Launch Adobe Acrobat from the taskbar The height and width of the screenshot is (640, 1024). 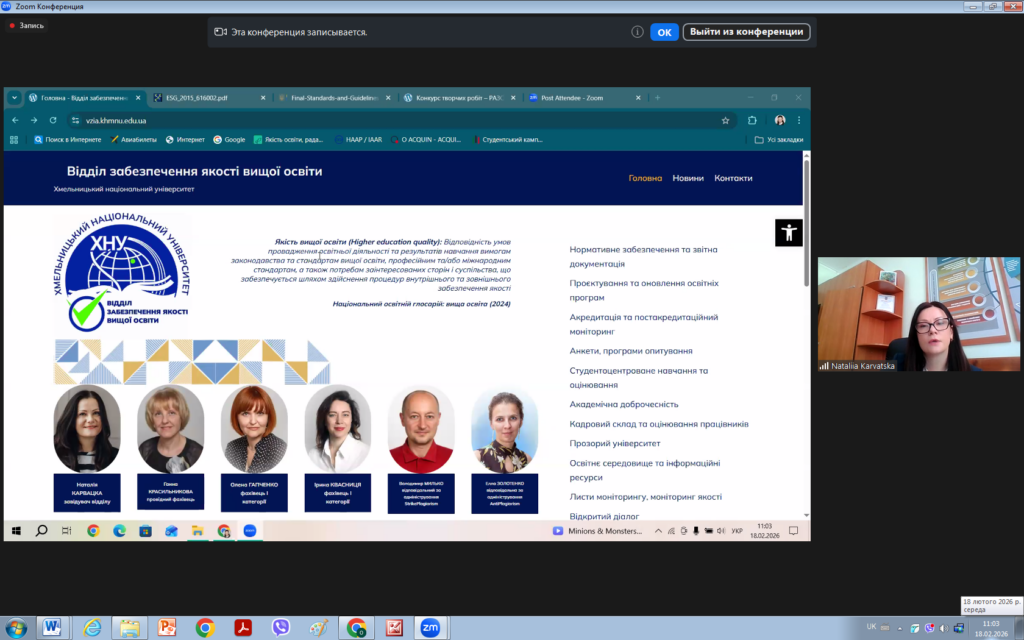click(x=243, y=627)
